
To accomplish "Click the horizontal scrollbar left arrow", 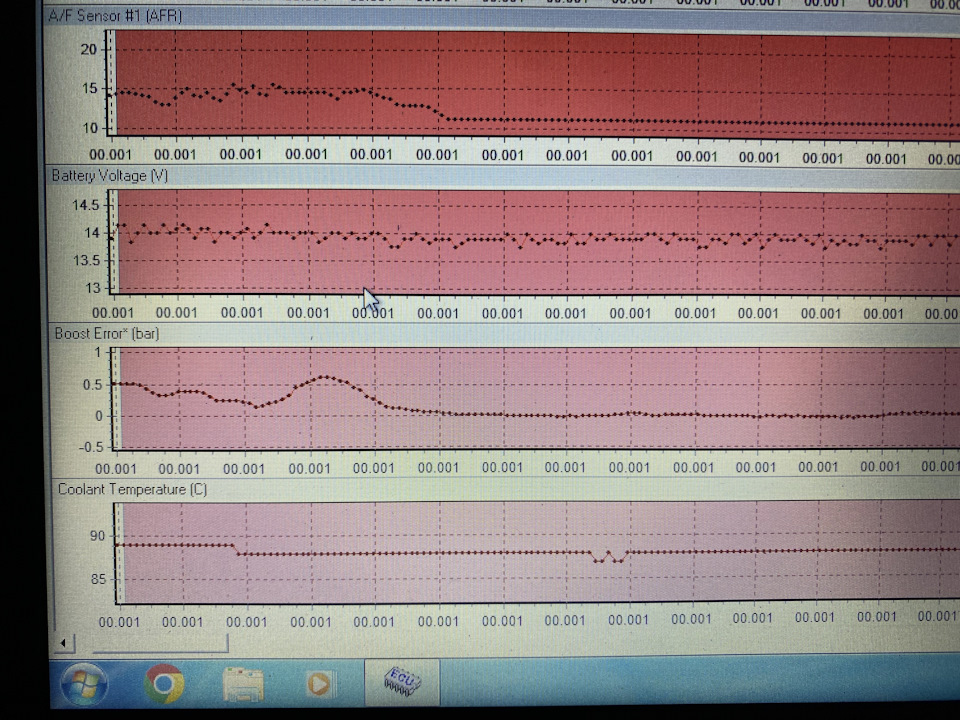I will [63, 643].
